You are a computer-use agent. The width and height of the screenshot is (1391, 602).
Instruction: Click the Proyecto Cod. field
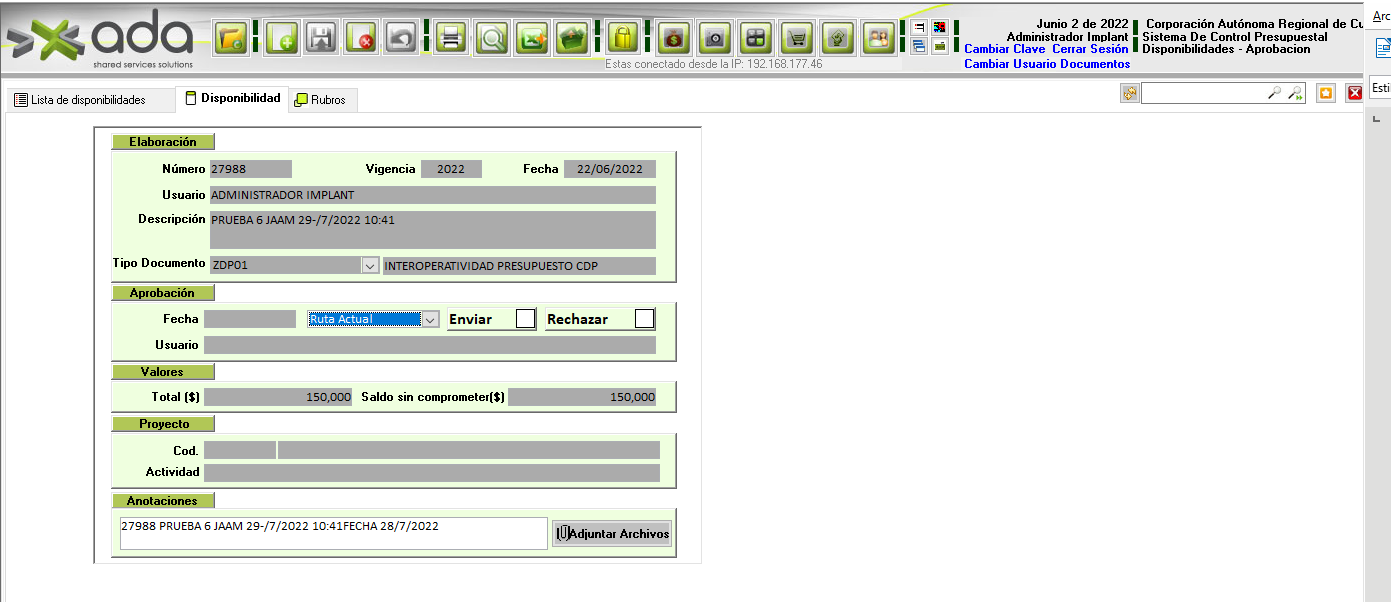pos(240,450)
